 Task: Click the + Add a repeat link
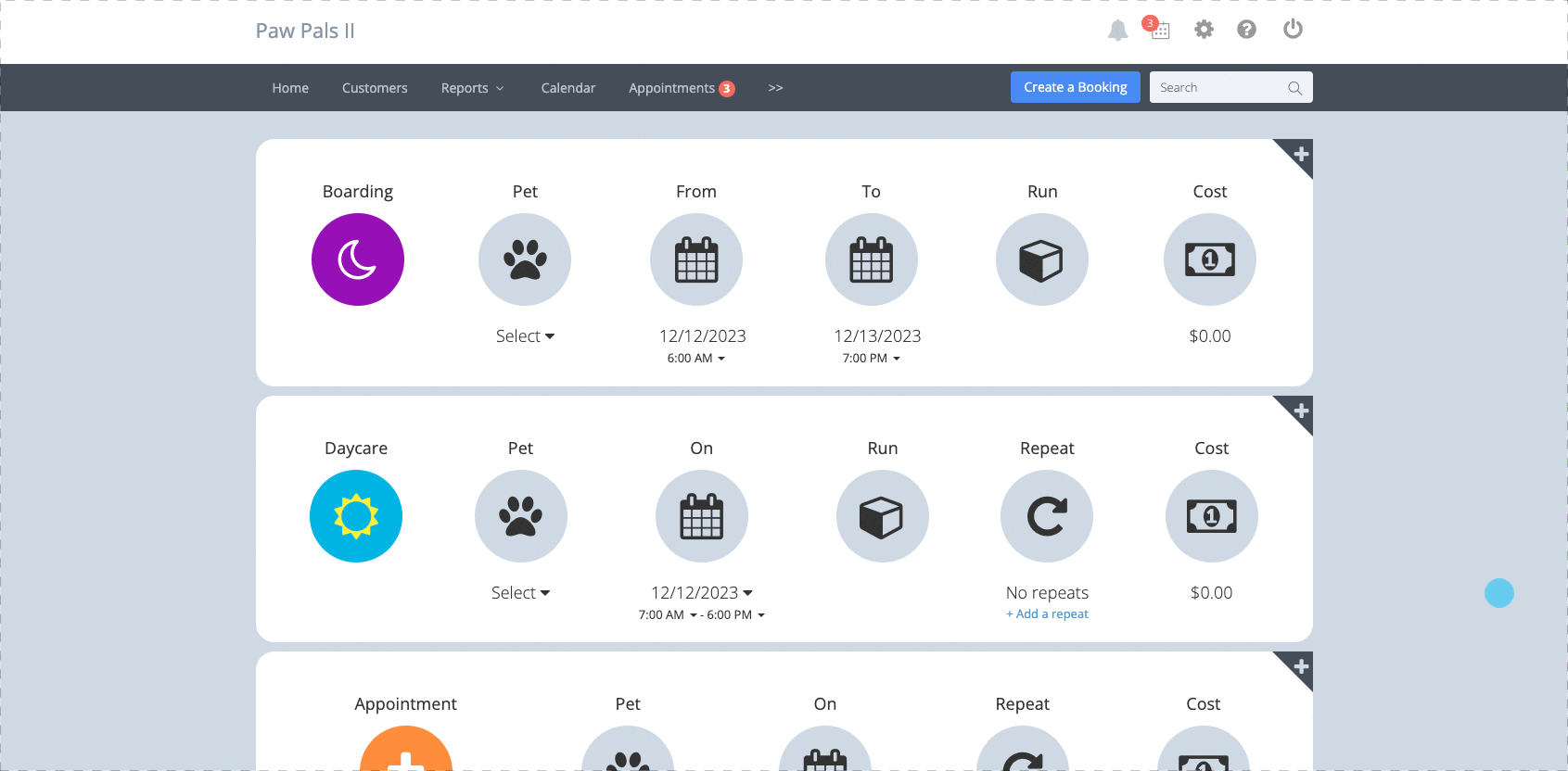pos(1047,614)
